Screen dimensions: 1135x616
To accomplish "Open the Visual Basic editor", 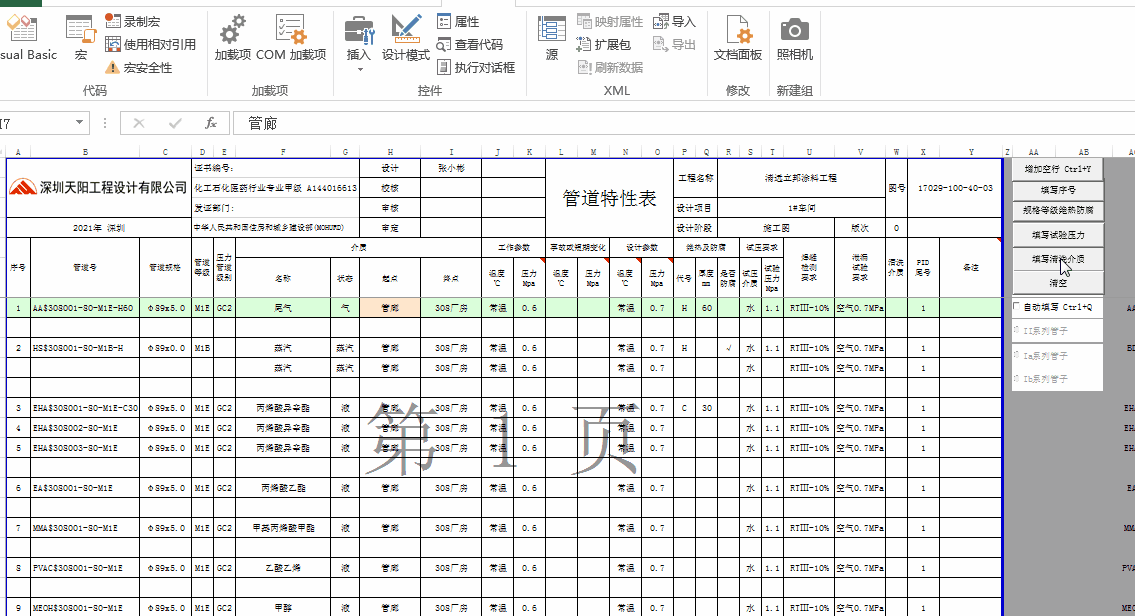I will pyautogui.click(x=26, y=38).
